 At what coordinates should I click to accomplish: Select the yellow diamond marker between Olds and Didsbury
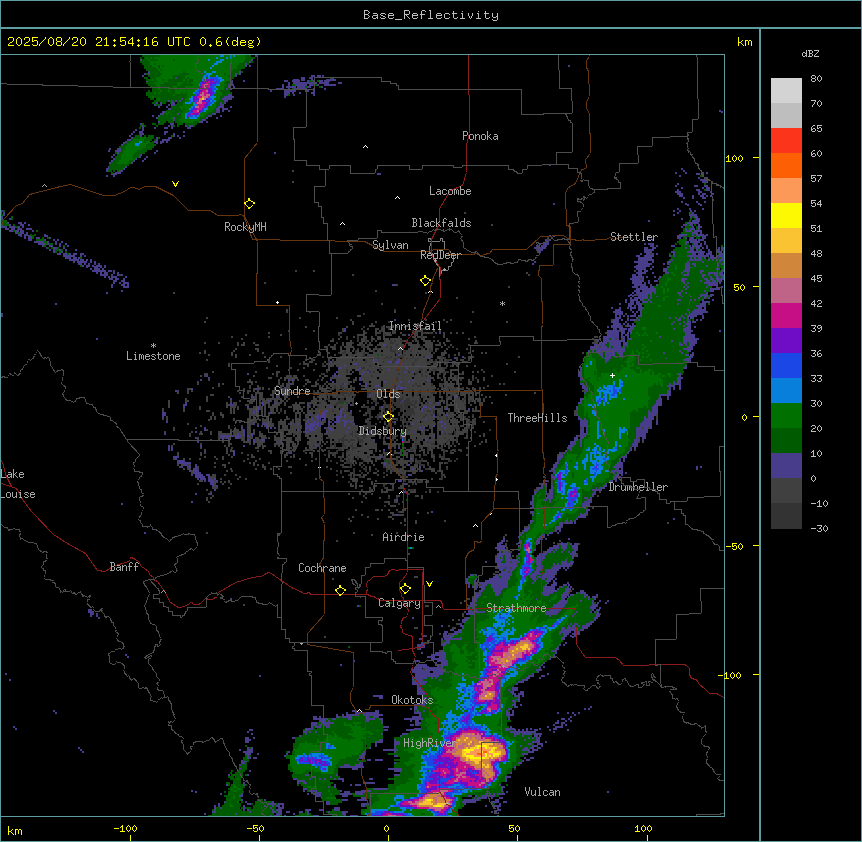[x=388, y=416]
